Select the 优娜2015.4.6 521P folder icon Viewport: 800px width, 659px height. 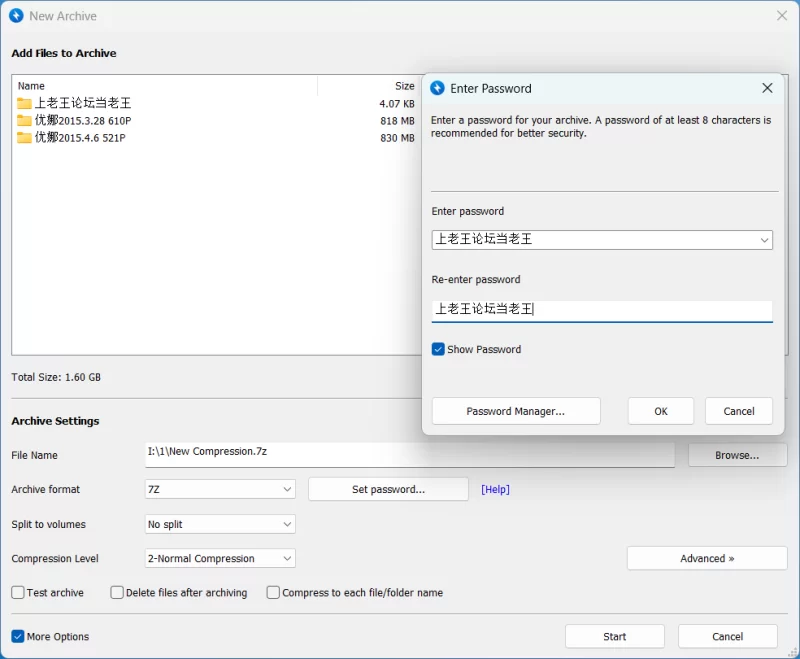pyautogui.click(x=24, y=138)
